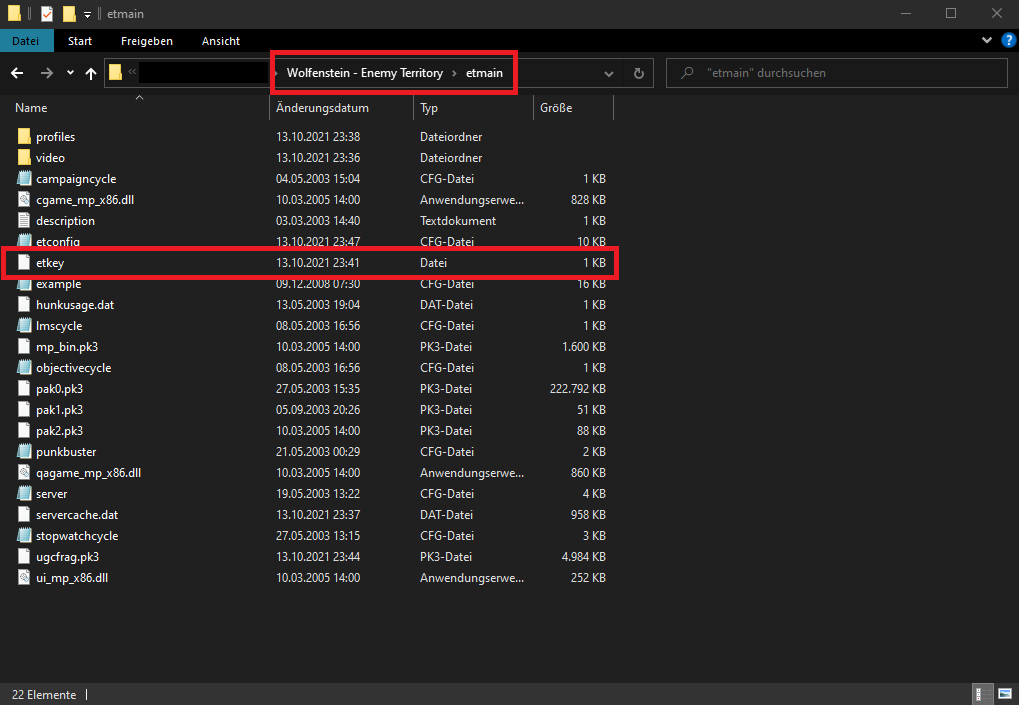
Task: Sort files by Größe column header
Action: 557,108
